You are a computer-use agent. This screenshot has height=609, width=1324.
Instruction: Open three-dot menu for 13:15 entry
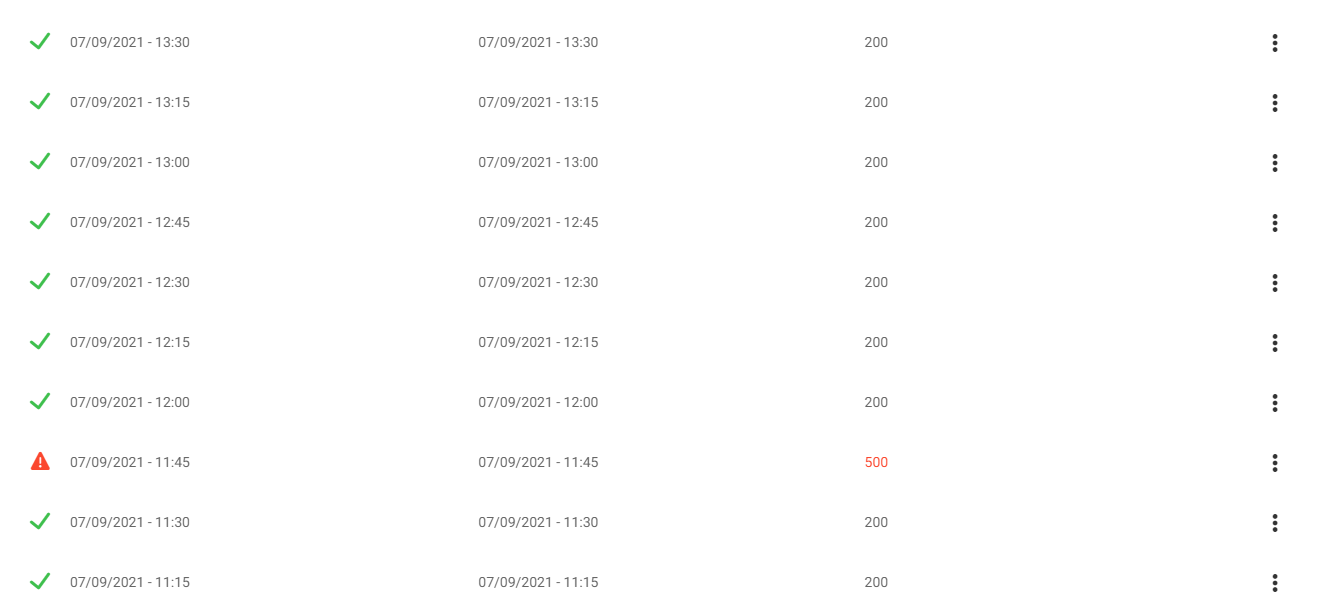click(x=1274, y=103)
